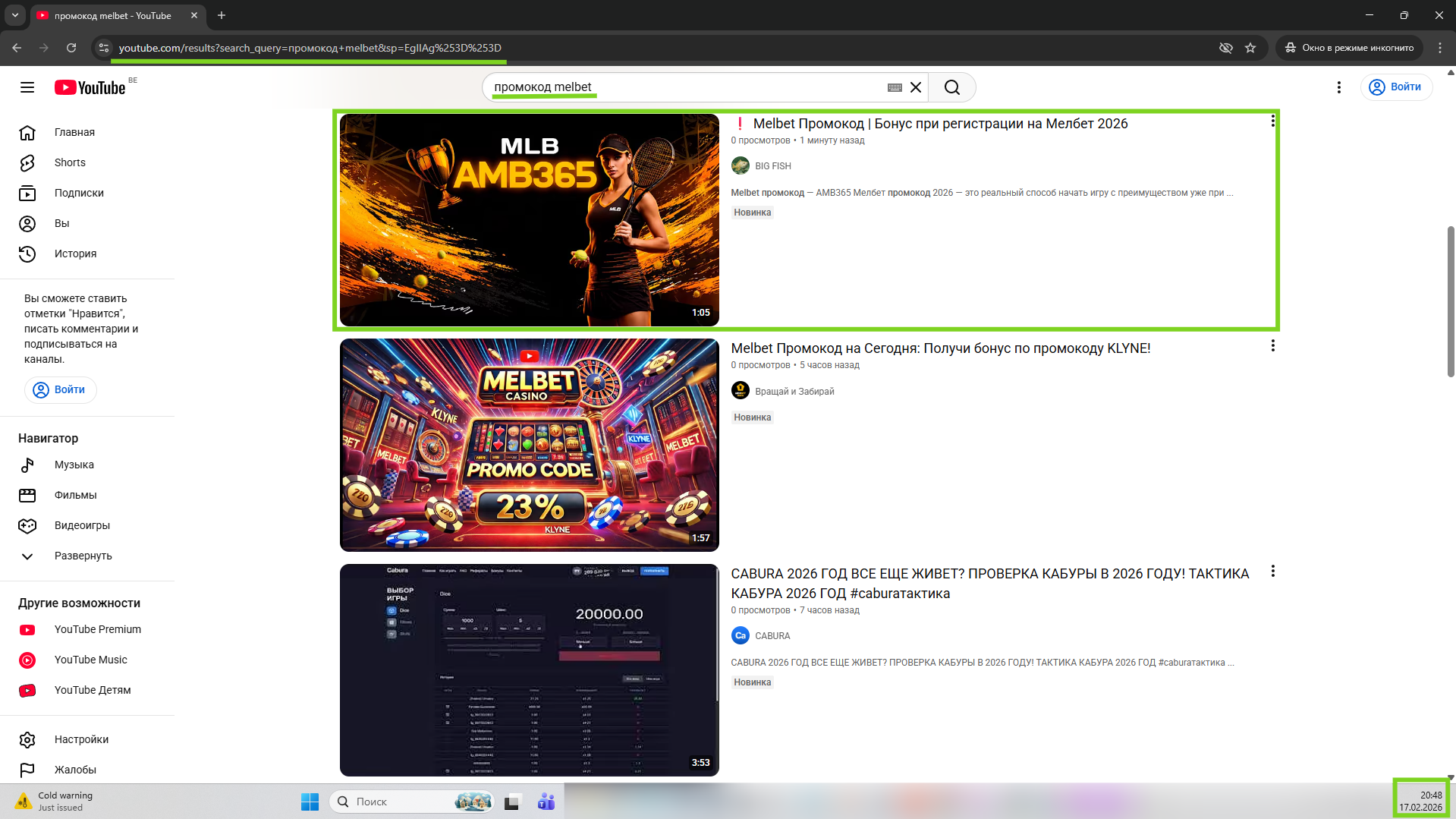
Task: Open three-dot menu for Melbet Бонус при регистрации video
Action: (1272, 121)
